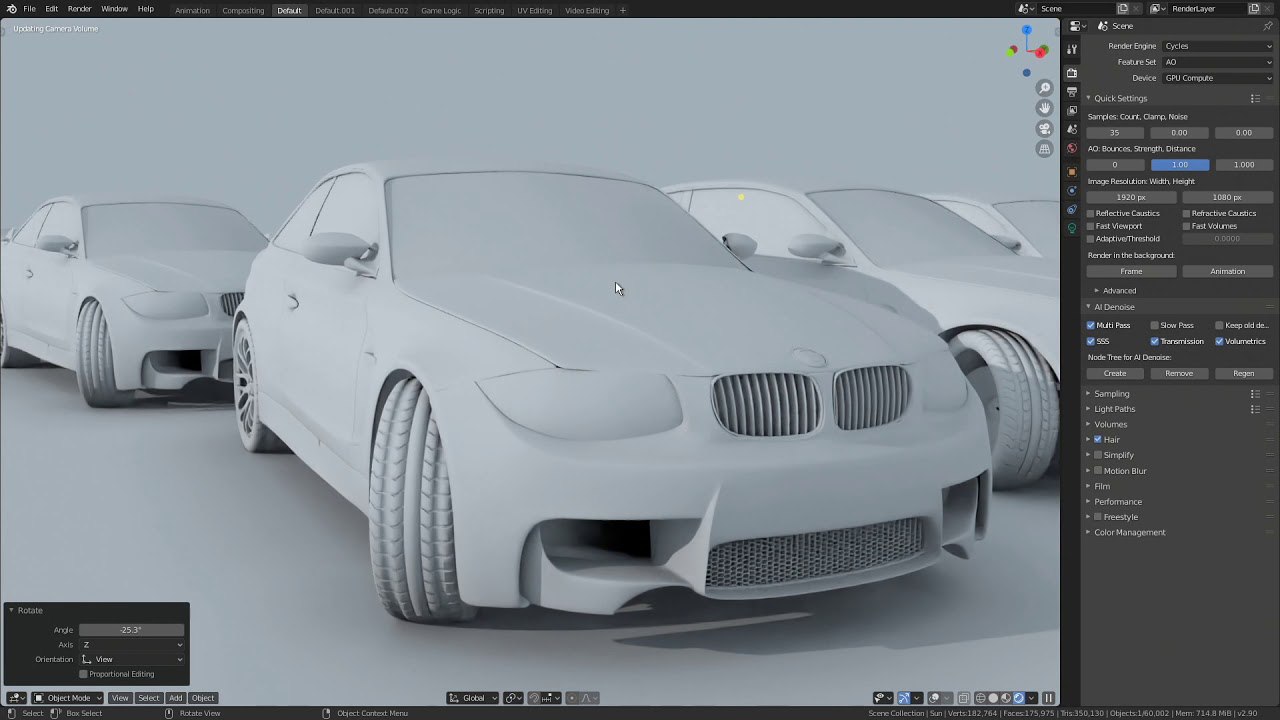Add a new workspace tab with plus
The image size is (1280, 720).
point(623,10)
